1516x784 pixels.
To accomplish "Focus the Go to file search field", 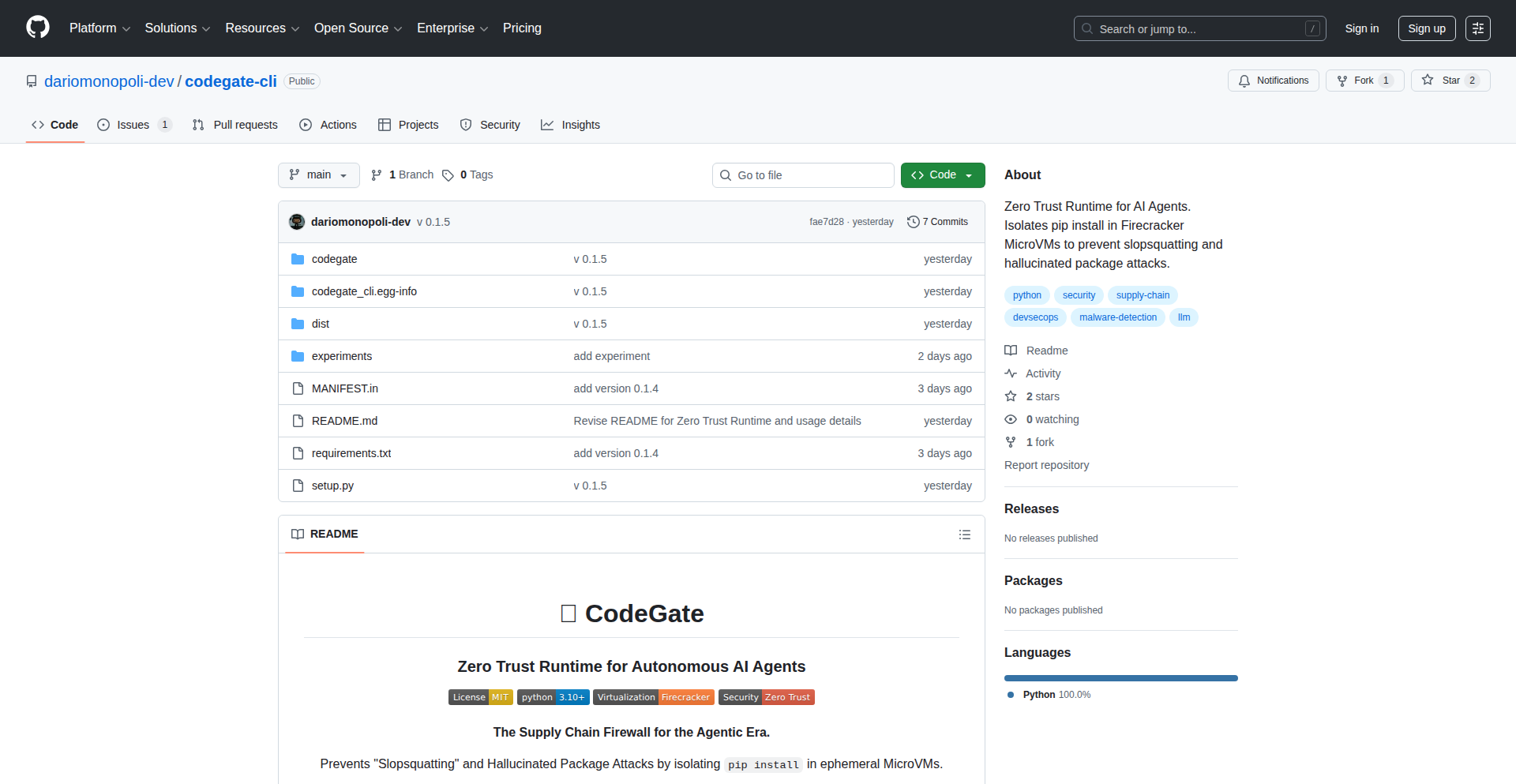I will (803, 174).
